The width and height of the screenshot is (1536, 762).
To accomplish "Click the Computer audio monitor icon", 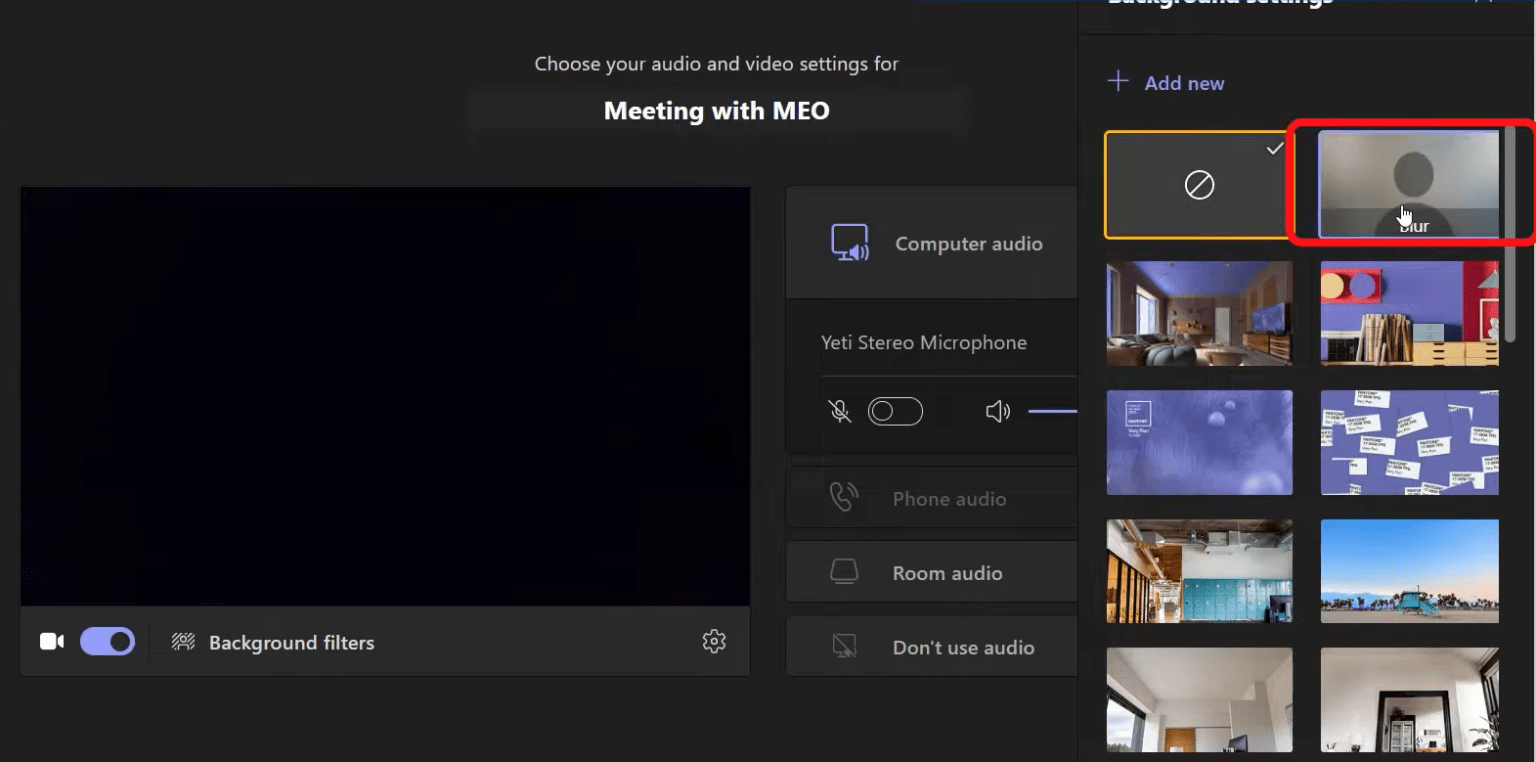I will (850, 243).
